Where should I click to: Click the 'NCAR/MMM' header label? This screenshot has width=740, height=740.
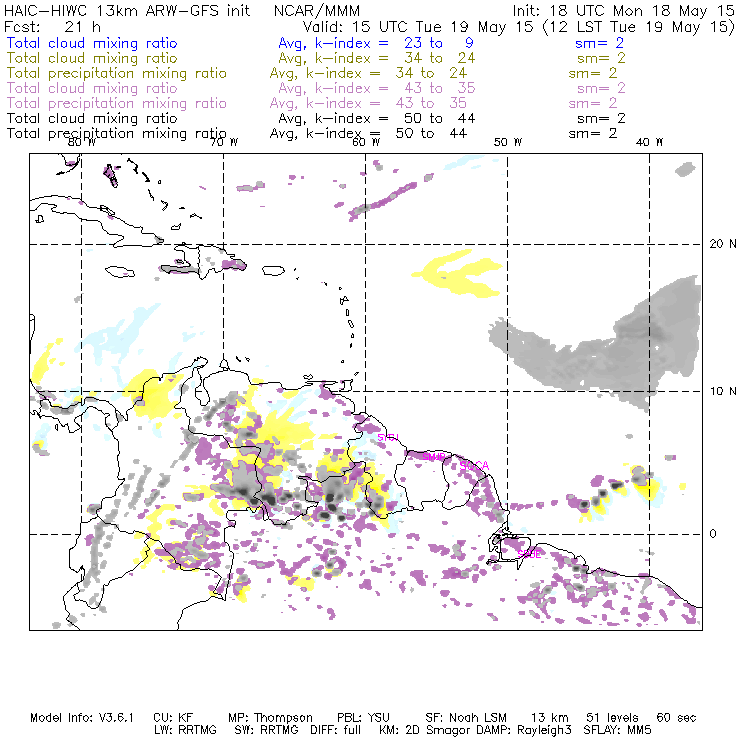click(x=317, y=10)
